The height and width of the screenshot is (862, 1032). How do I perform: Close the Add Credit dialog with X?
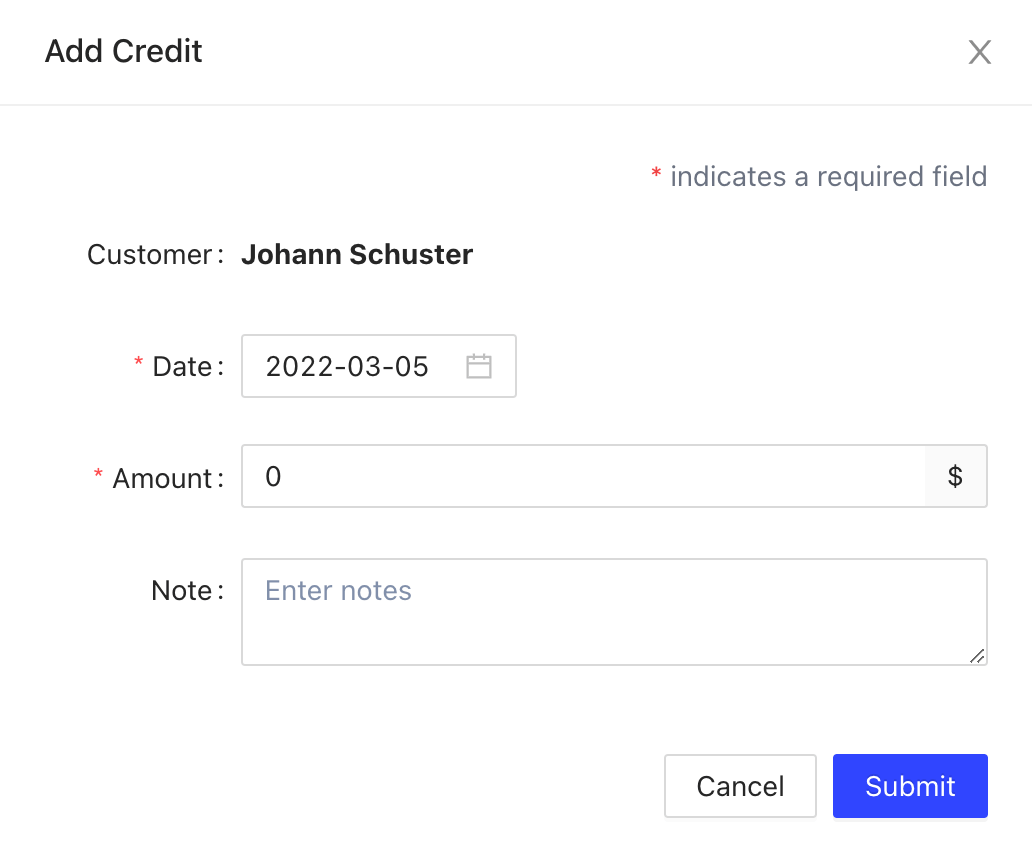coord(979,52)
